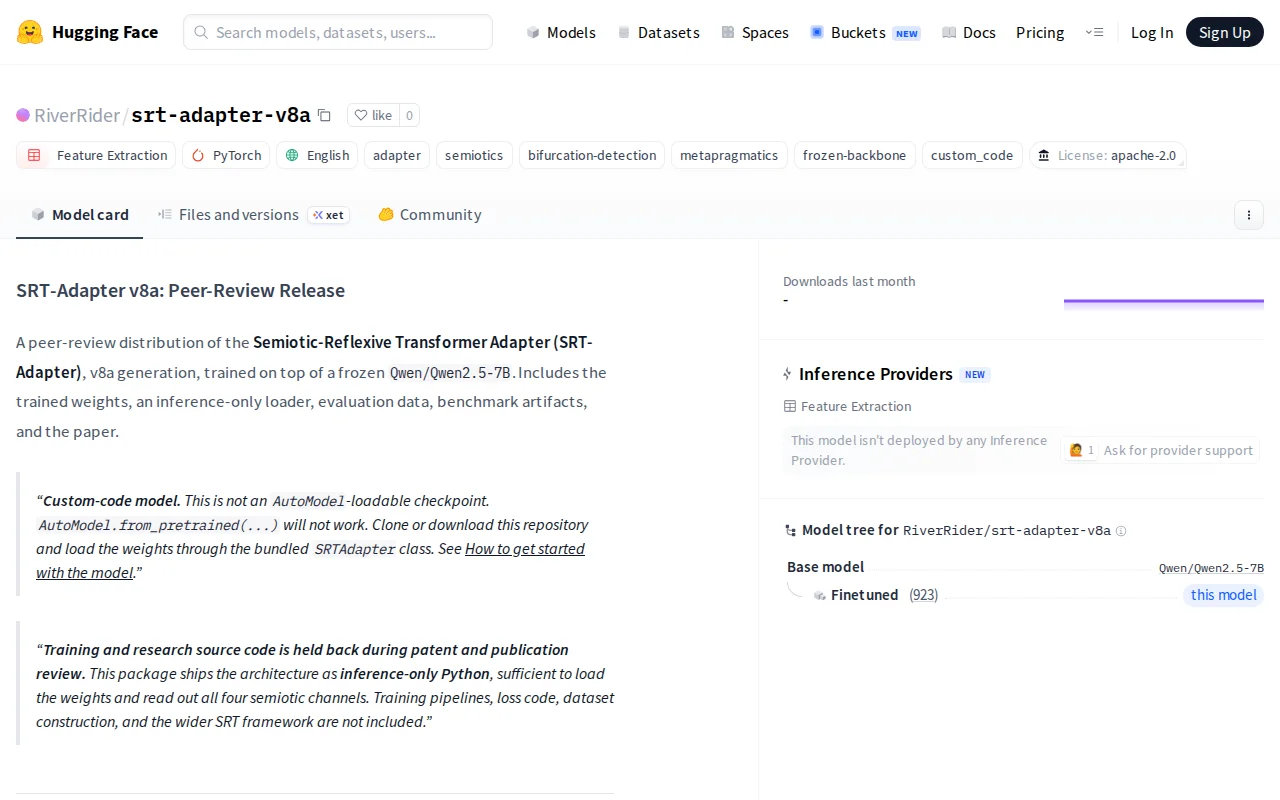1280x800 pixels.
Task: Focus the search models input field
Action: [x=338, y=32]
